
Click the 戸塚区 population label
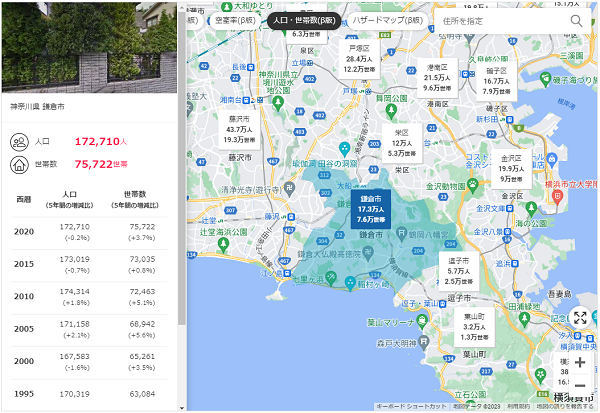coord(359,59)
